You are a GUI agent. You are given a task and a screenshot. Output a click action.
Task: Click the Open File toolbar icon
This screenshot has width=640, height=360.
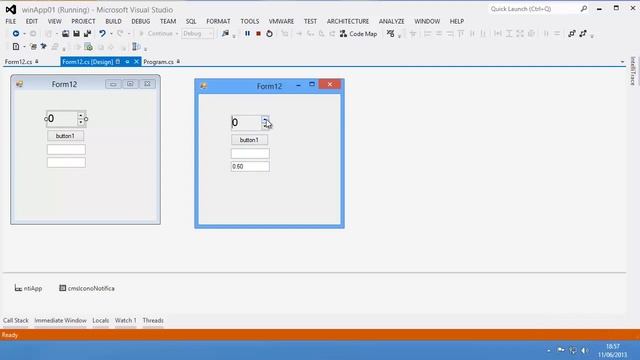tap(65, 34)
